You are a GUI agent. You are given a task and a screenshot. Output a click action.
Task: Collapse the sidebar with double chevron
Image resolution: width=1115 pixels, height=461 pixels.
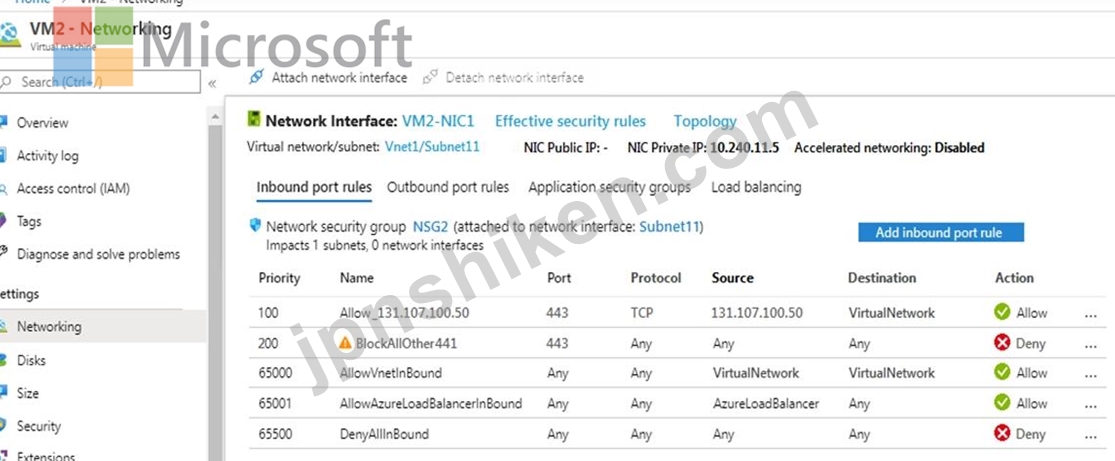point(212,83)
